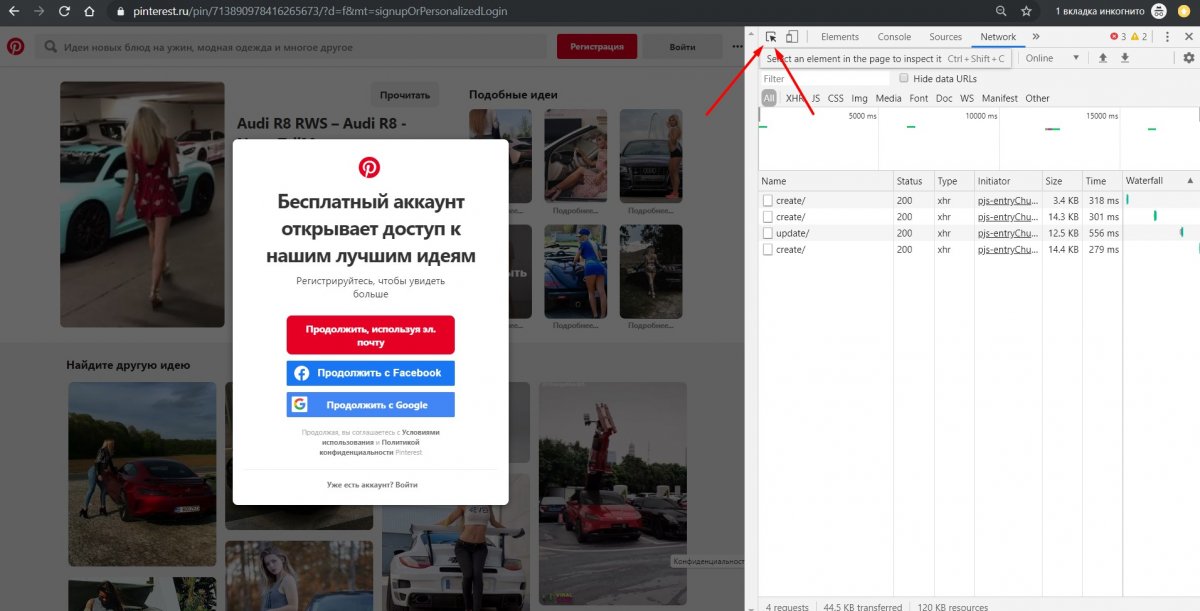Open the Pinterest header three-dot menu

click(x=740, y=47)
